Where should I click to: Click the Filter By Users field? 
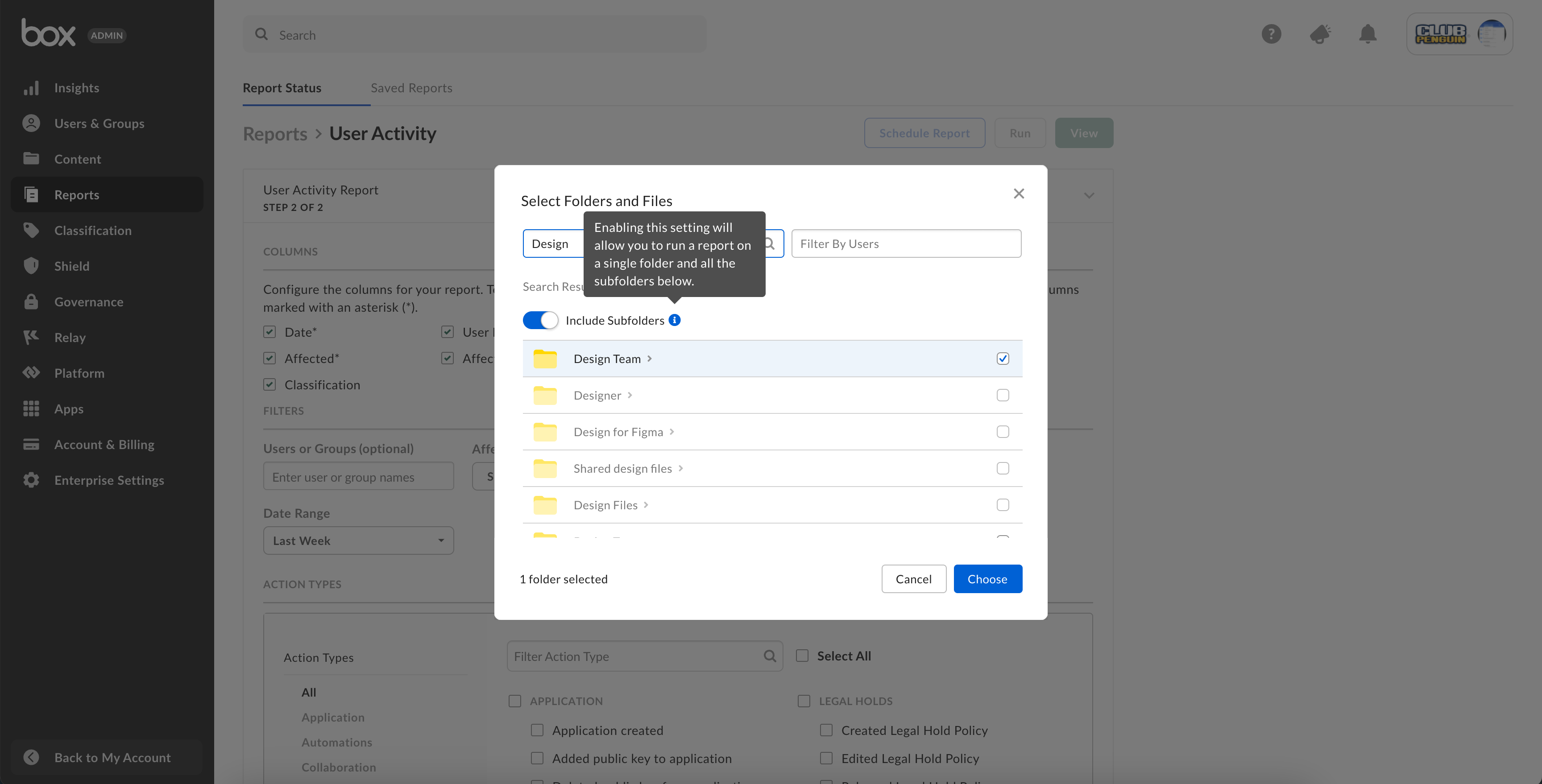906,243
